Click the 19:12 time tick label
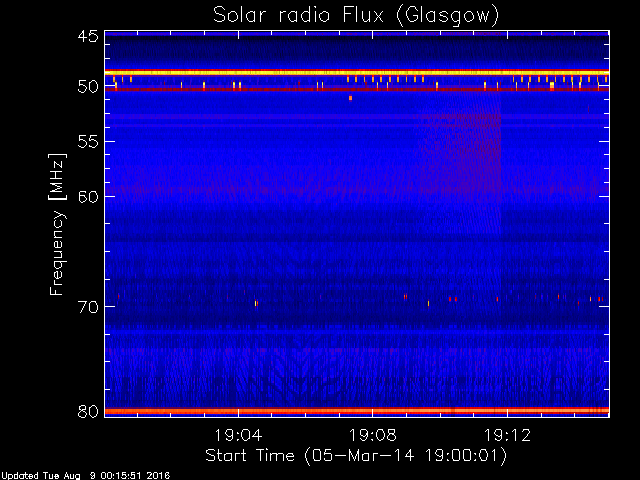Screen dimensions: 640x480 (x=507, y=436)
